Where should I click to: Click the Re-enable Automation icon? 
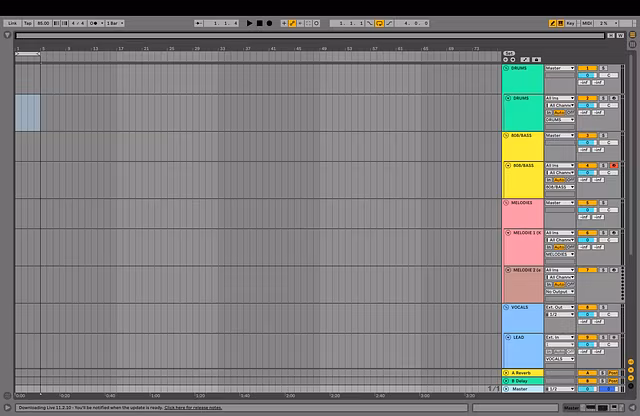[300, 23]
